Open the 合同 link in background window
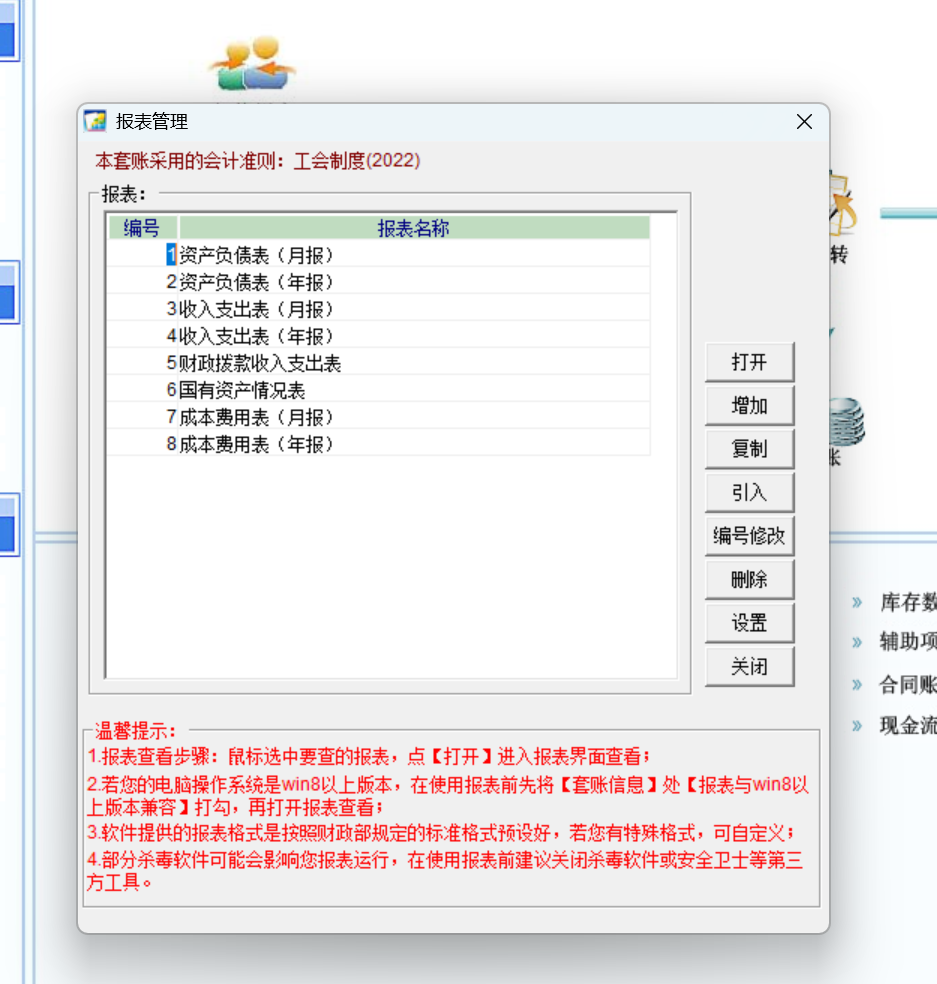The height and width of the screenshot is (984, 937). [908, 684]
